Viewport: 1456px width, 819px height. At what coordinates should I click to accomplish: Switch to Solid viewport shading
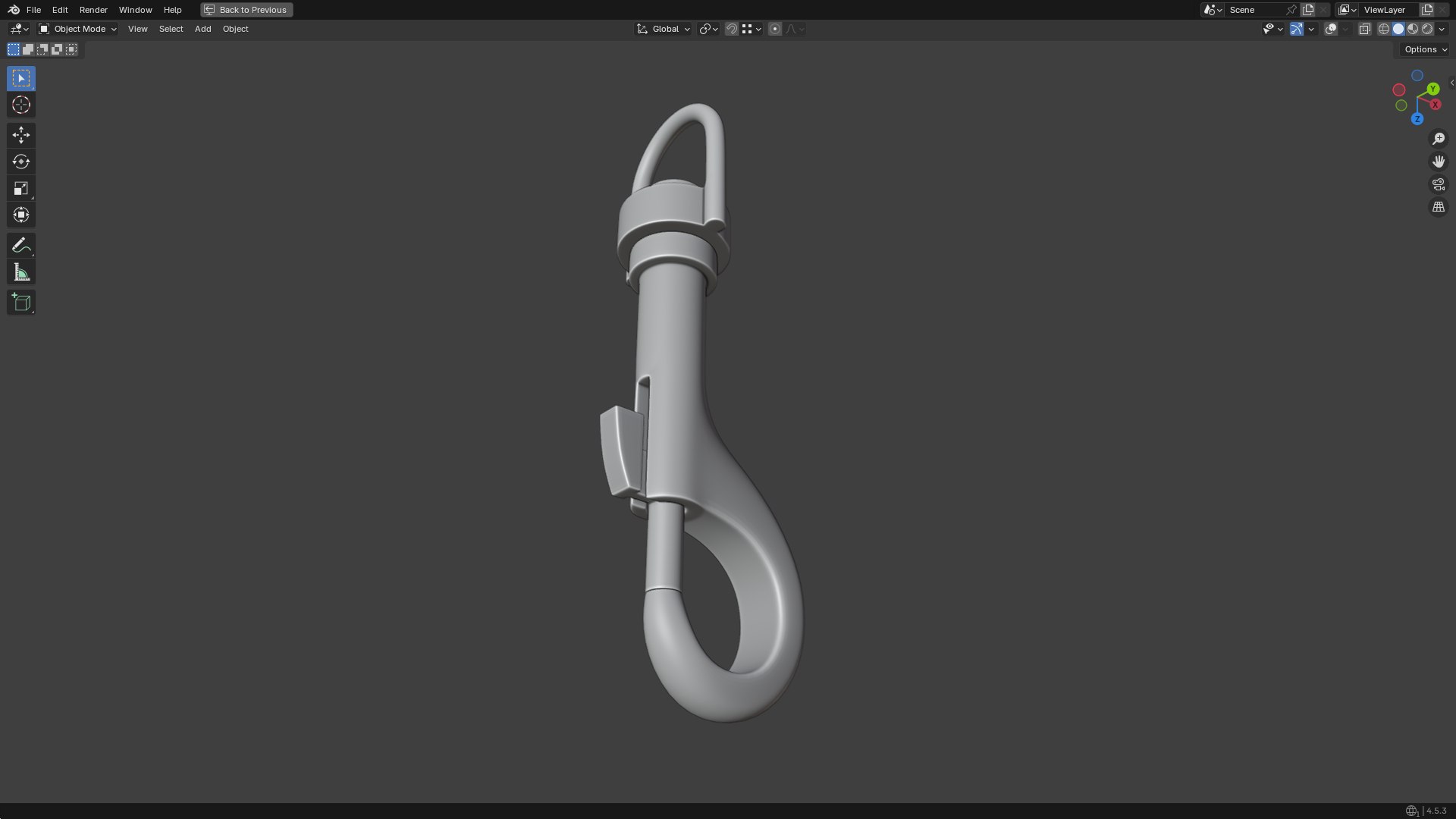[1398, 29]
